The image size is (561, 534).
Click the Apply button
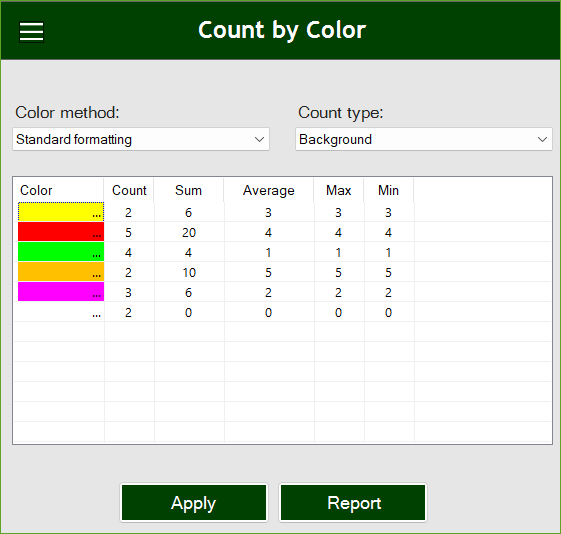point(194,503)
